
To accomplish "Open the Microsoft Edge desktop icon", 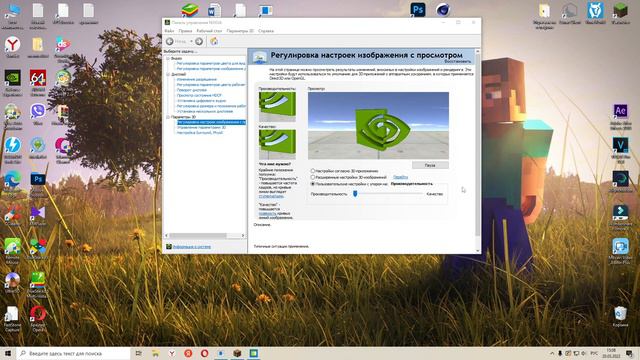I will click(13, 179).
